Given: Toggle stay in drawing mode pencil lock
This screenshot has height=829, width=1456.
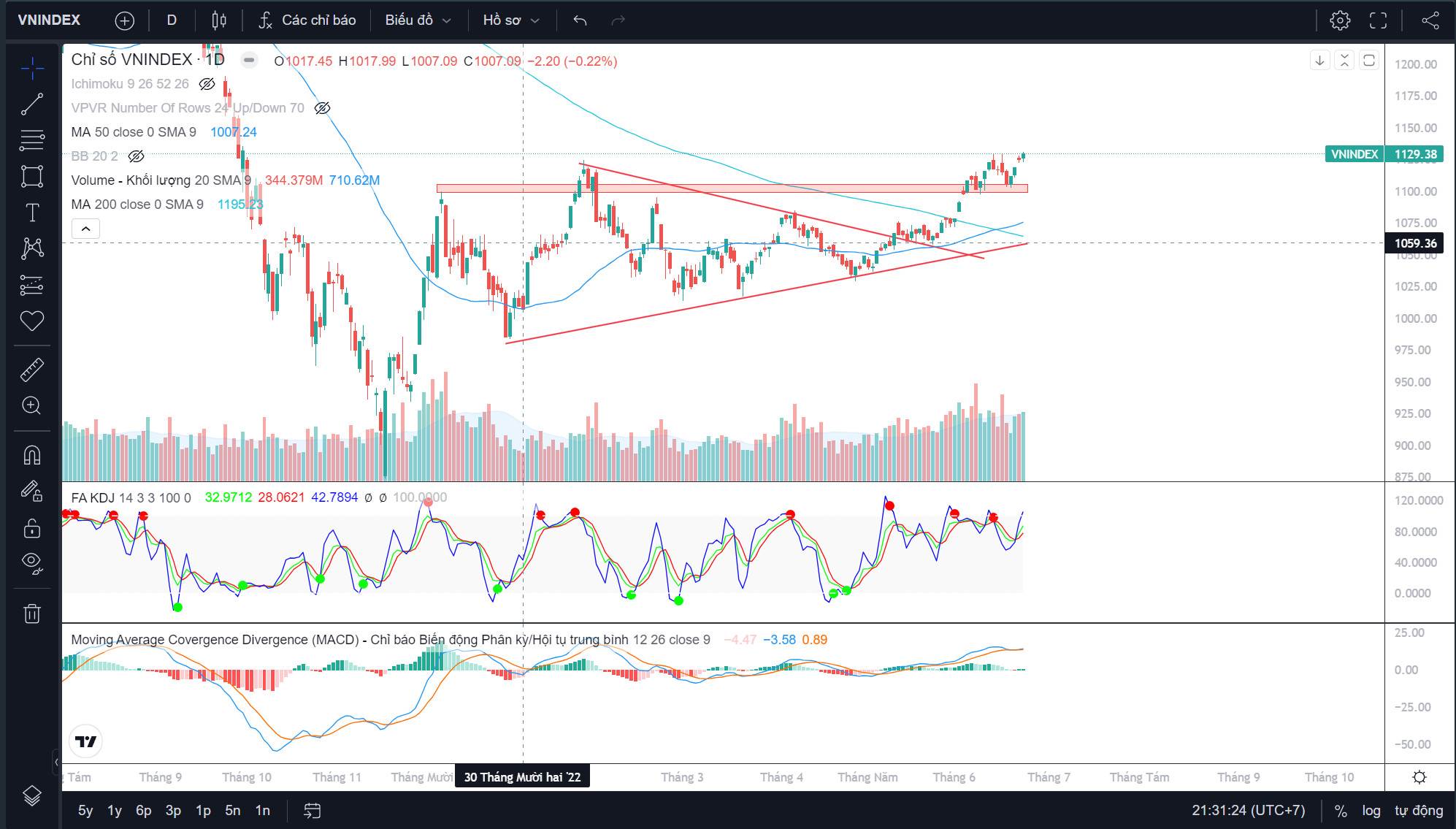Looking at the screenshot, I should (x=32, y=491).
